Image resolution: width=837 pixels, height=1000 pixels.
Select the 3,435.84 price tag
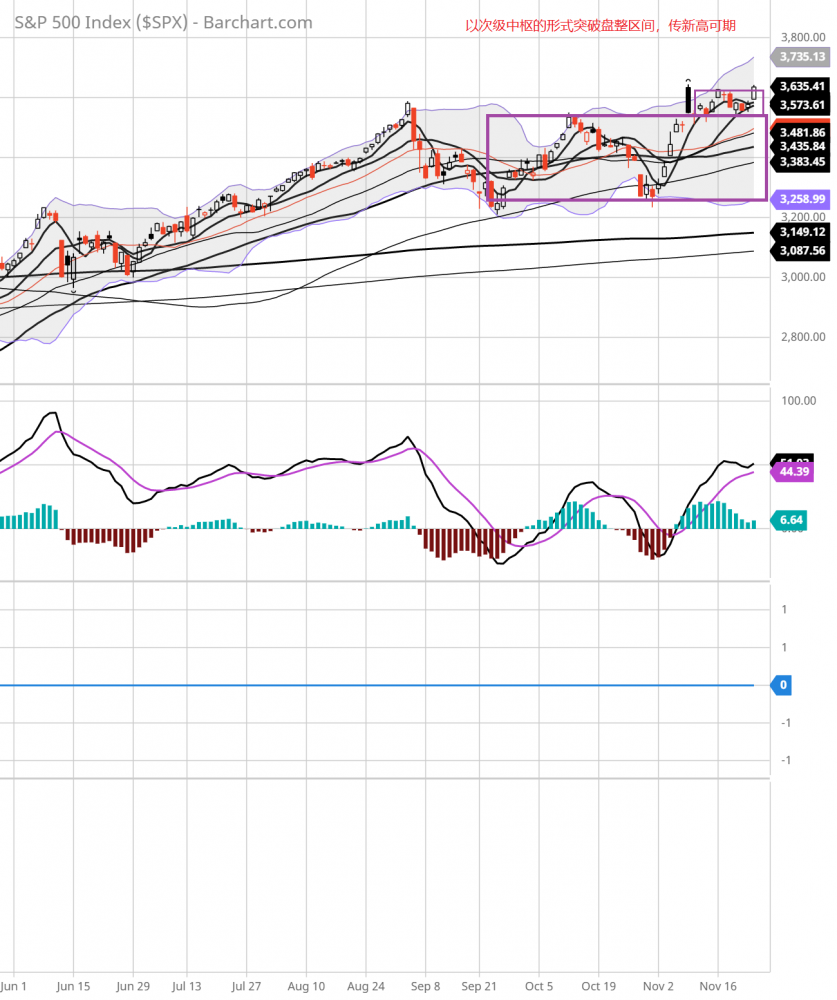point(801,147)
